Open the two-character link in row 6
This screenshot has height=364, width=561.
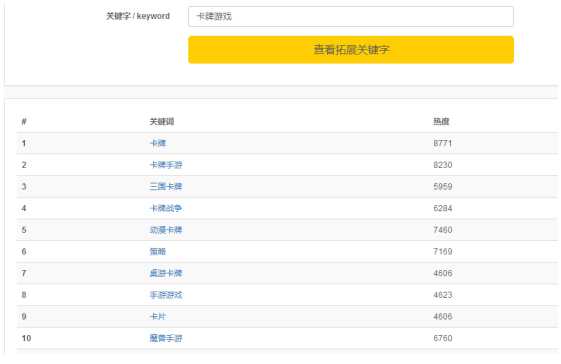point(158,252)
